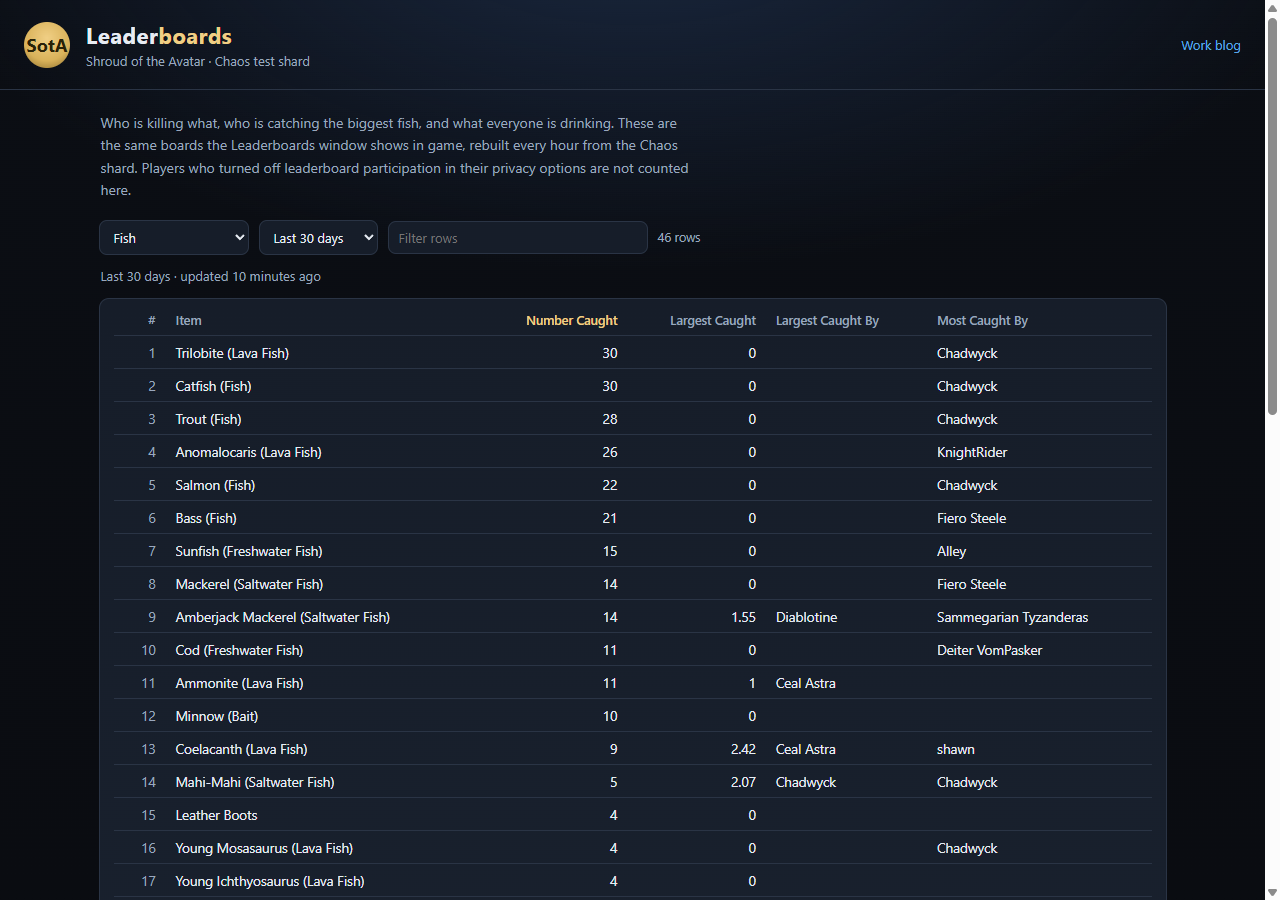Screen dimensions: 1280x900
Task: Click Ammonite (Lava Fish) item
Action: click(239, 683)
